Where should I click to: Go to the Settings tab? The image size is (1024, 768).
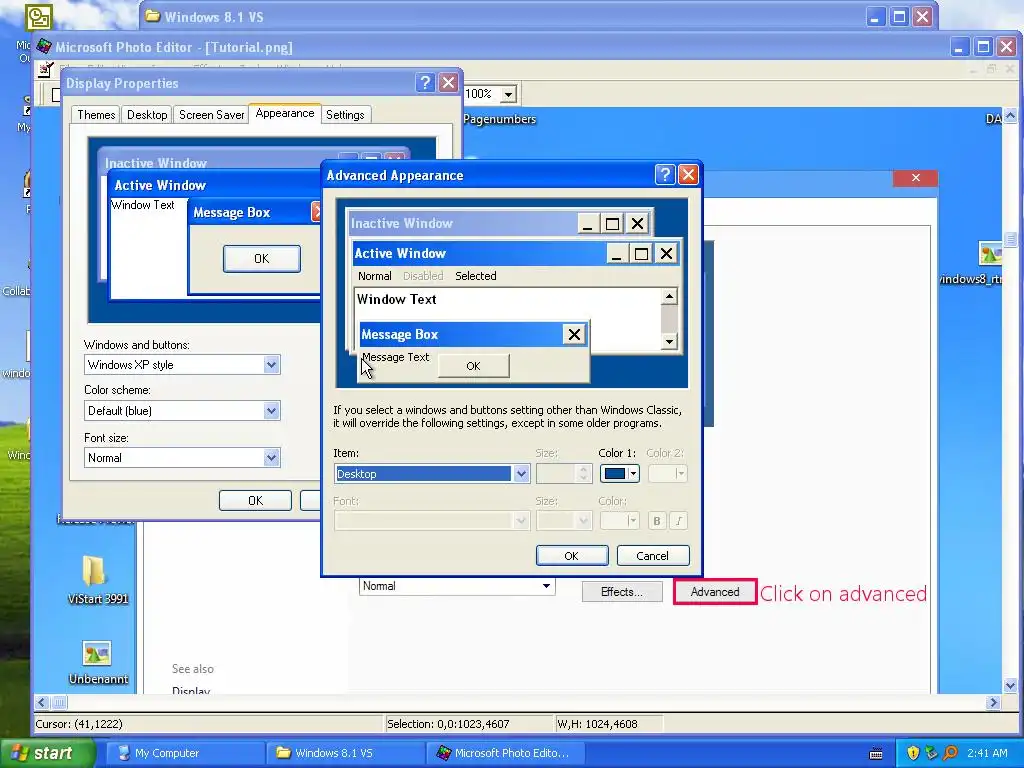coord(345,115)
